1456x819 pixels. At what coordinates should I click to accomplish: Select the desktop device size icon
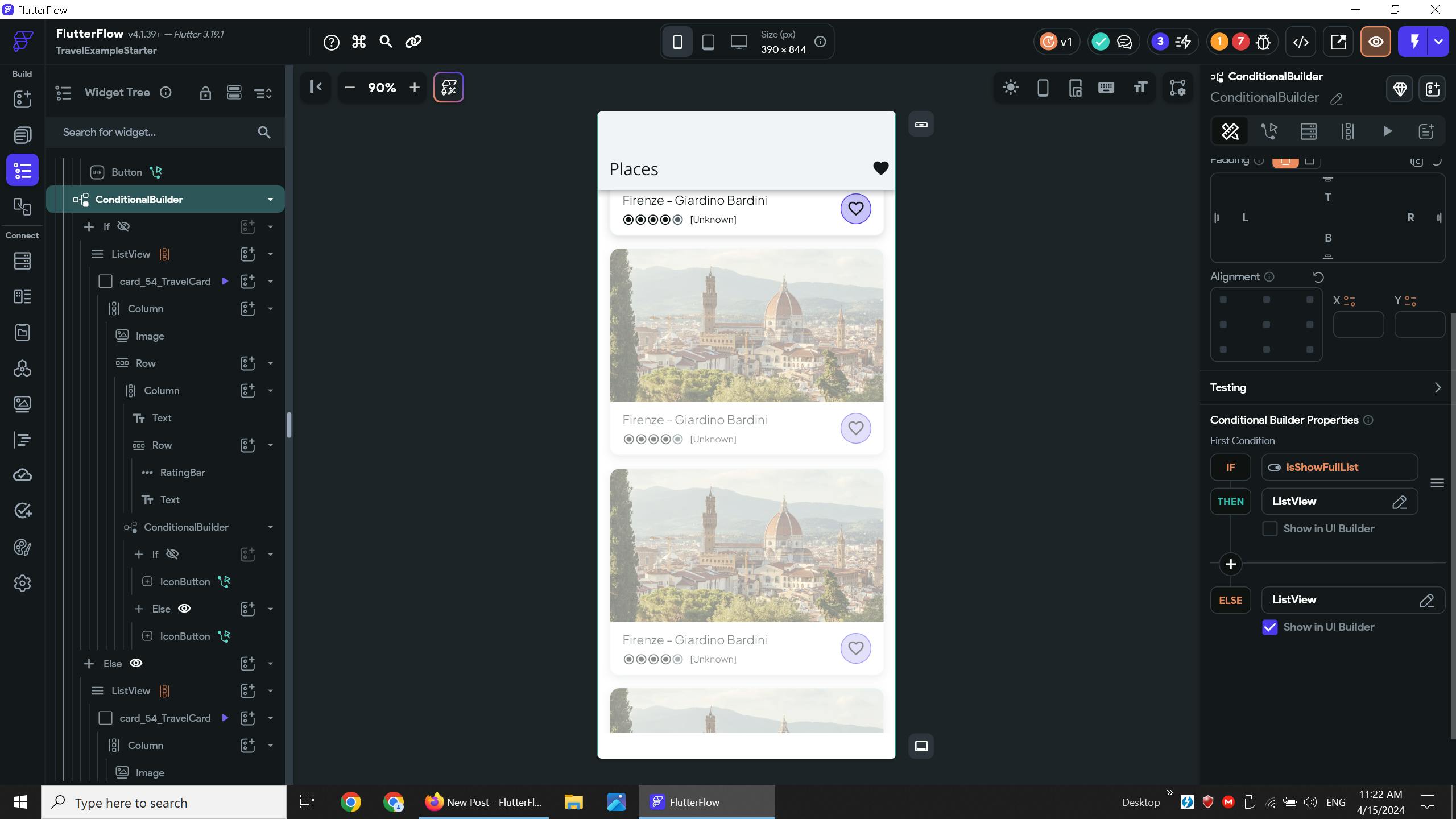click(739, 42)
